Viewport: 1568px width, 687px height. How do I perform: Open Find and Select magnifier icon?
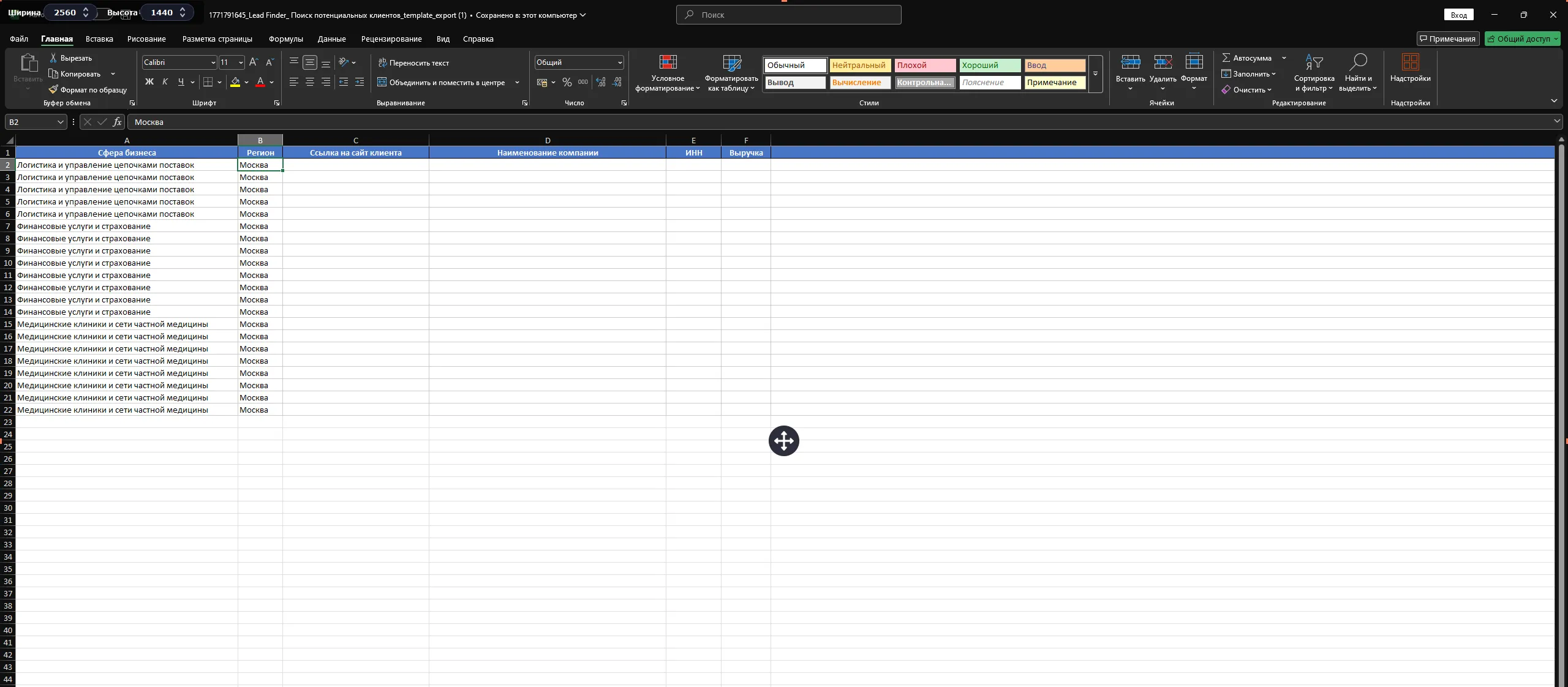pyautogui.click(x=1357, y=62)
